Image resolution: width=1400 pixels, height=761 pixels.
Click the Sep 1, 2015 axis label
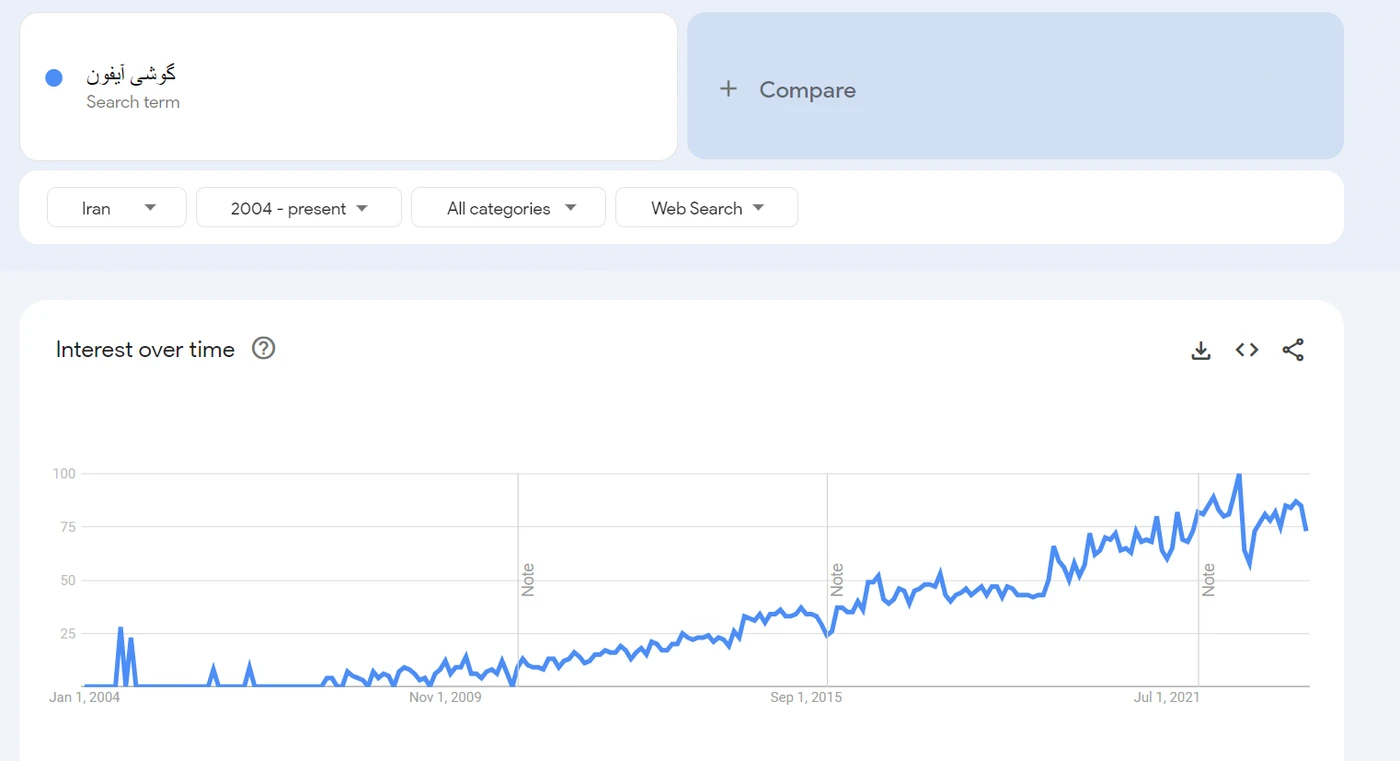coord(806,697)
